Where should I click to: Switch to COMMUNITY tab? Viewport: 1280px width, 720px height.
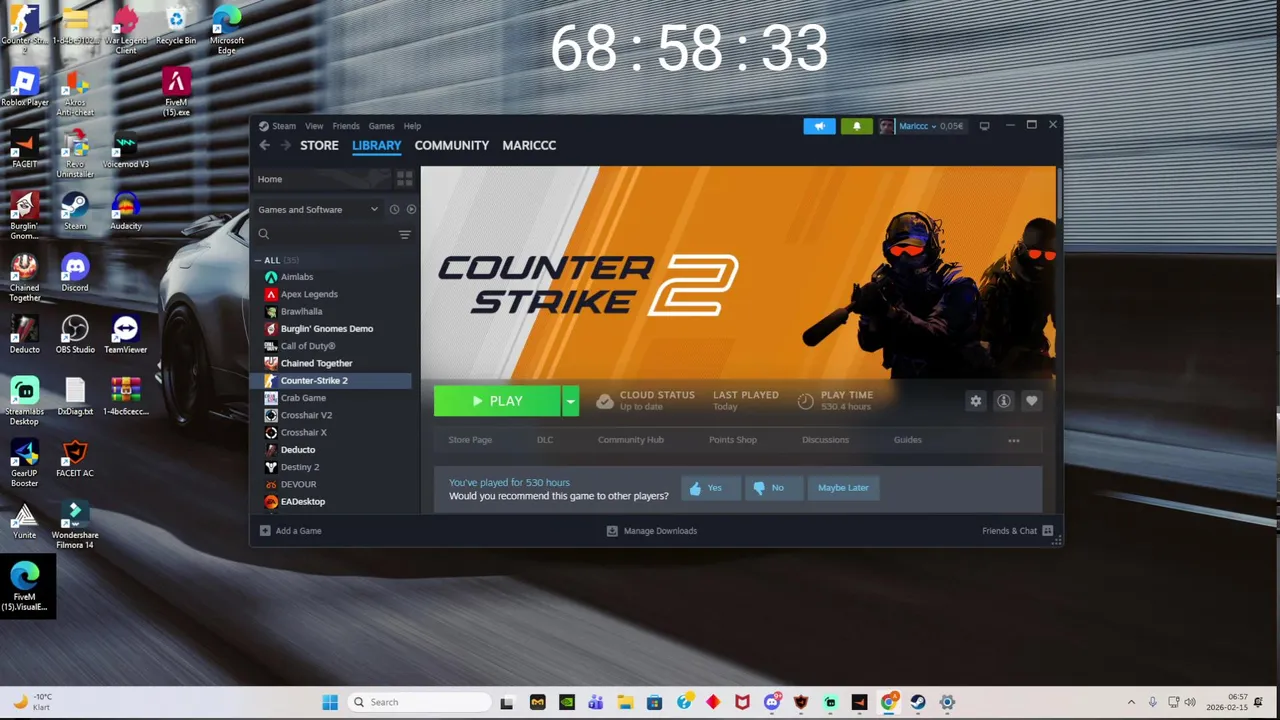pyautogui.click(x=452, y=145)
